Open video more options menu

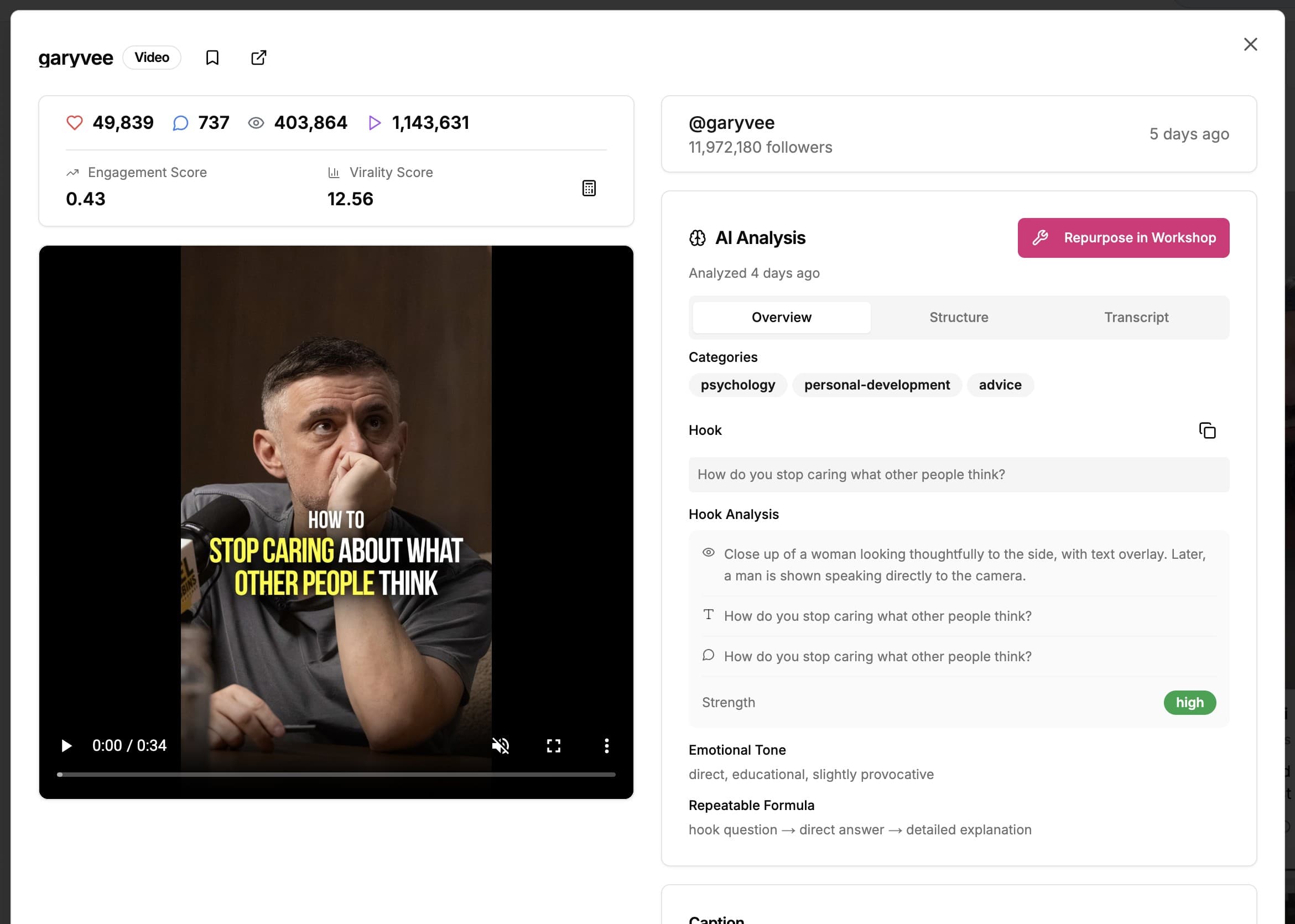click(x=606, y=745)
